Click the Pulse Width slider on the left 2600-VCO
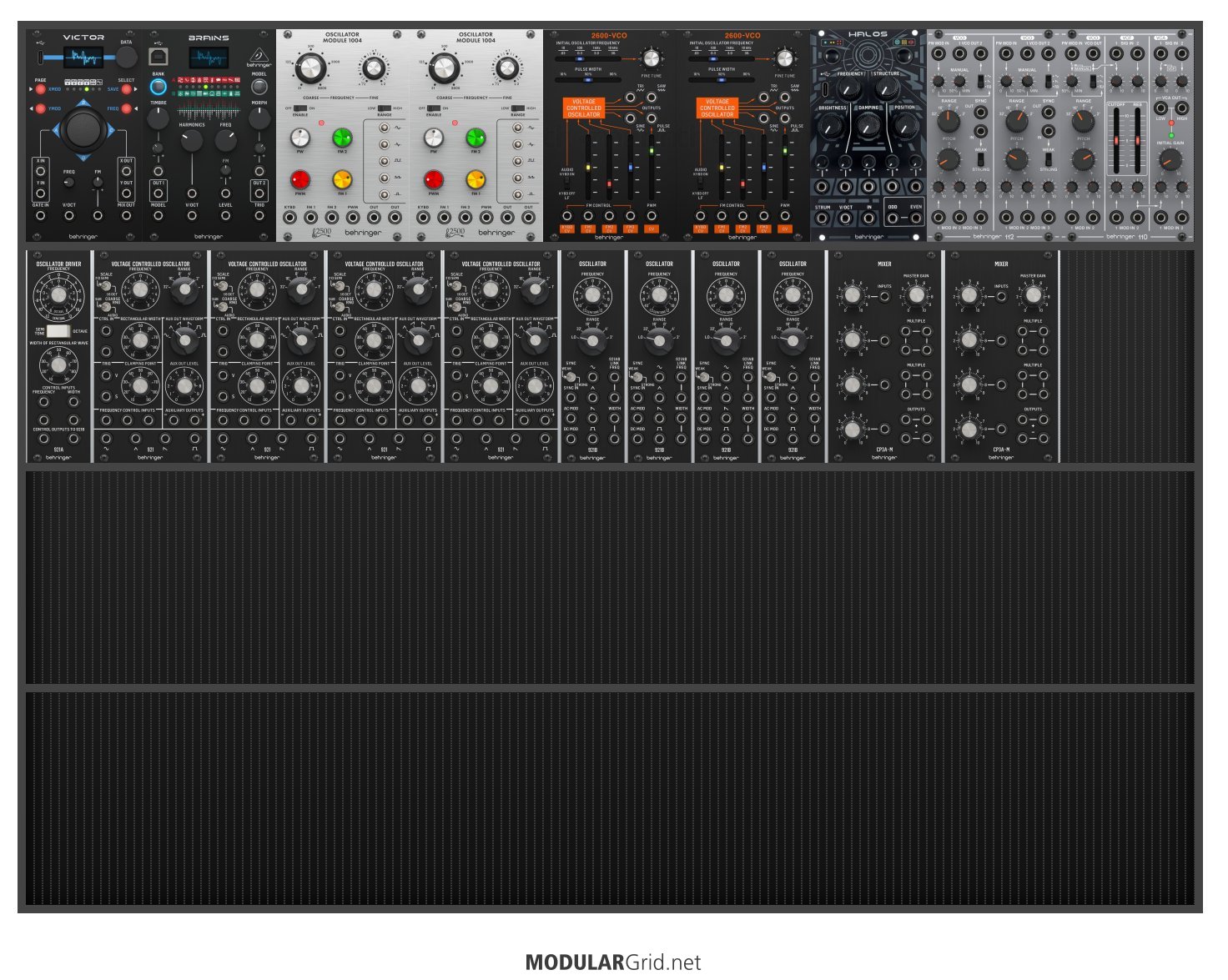1228x980 pixels. [x=589, y=80]
